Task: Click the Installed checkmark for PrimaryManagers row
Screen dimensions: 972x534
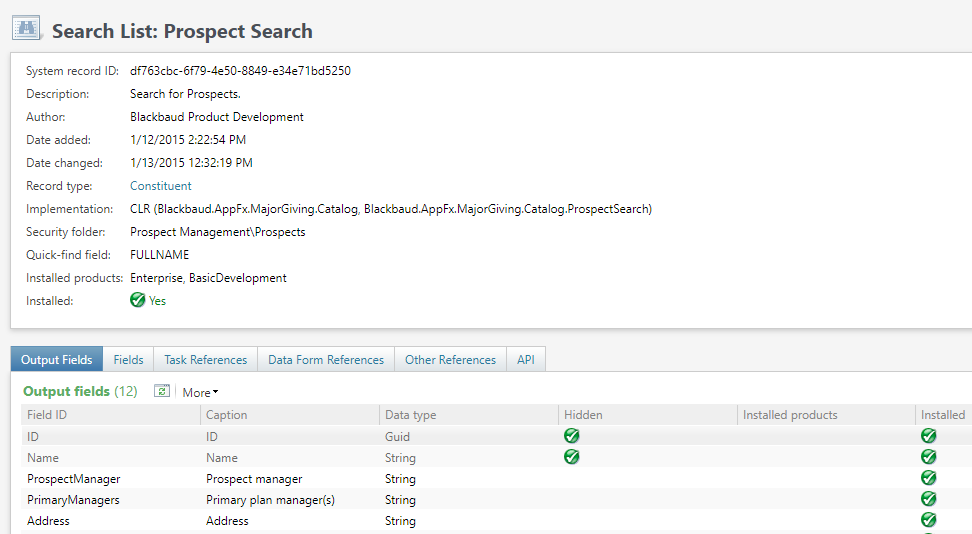Action: 928,499
